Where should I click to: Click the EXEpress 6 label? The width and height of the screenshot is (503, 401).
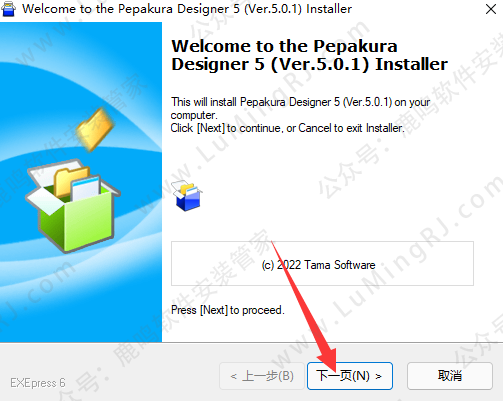click(38, 383)
